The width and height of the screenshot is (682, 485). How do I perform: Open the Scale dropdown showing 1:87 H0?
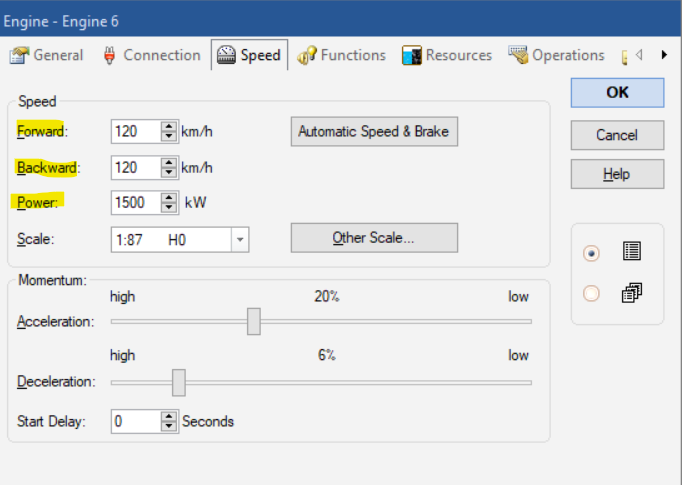click(x=180, y=240)
